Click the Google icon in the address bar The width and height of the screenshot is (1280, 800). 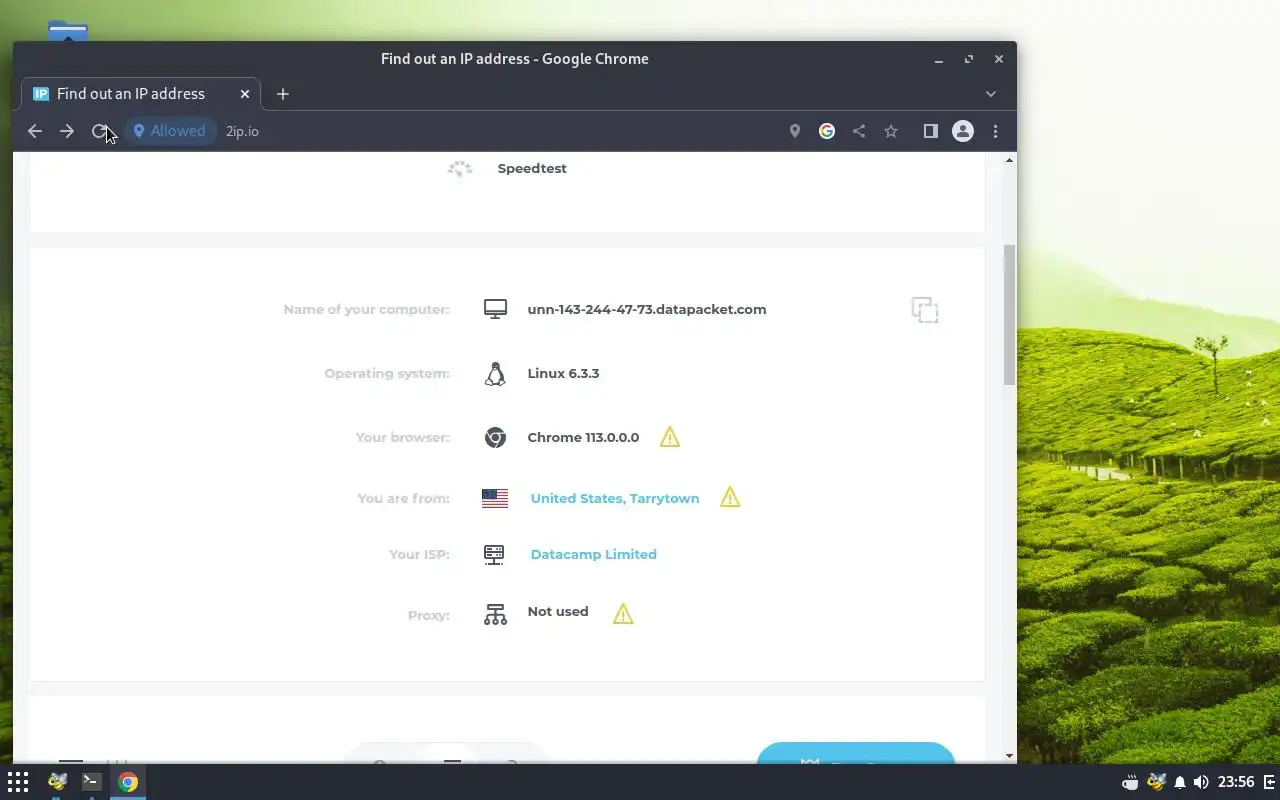(x=827, y=131)
